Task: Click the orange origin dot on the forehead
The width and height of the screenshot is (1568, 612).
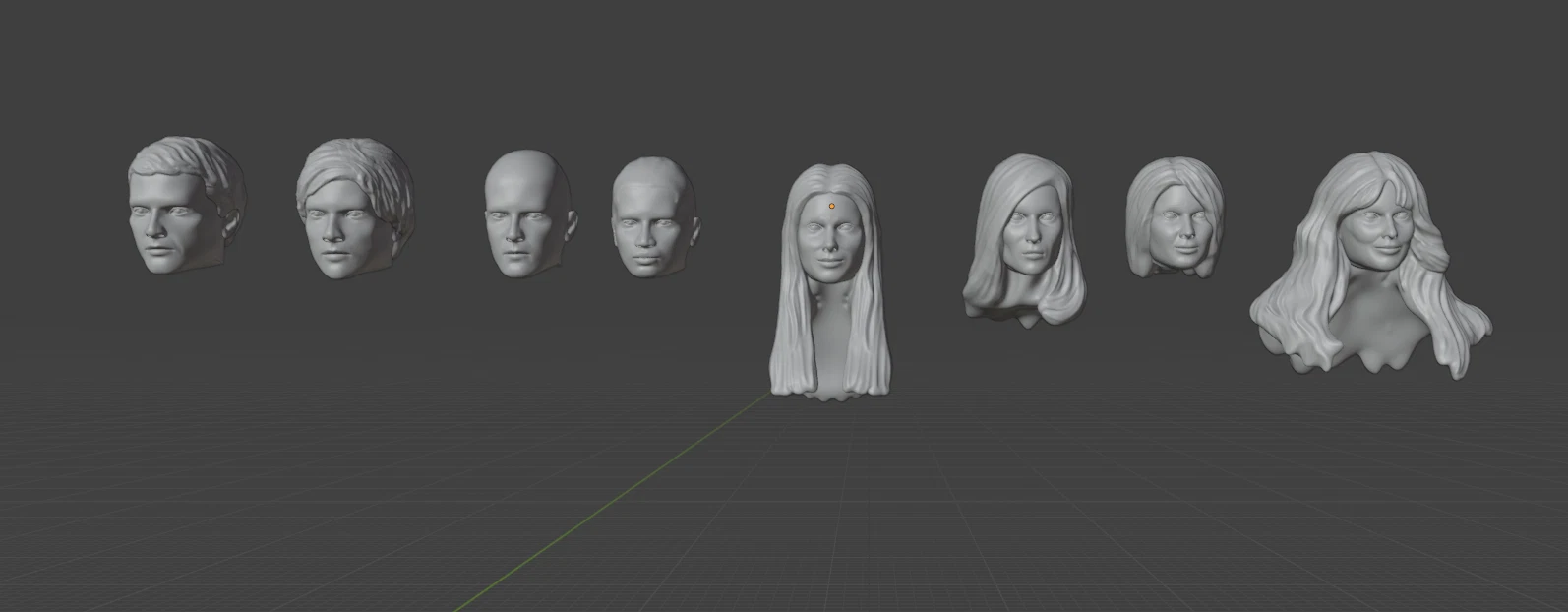Action: pyautogui.click(x=831, y=207)
